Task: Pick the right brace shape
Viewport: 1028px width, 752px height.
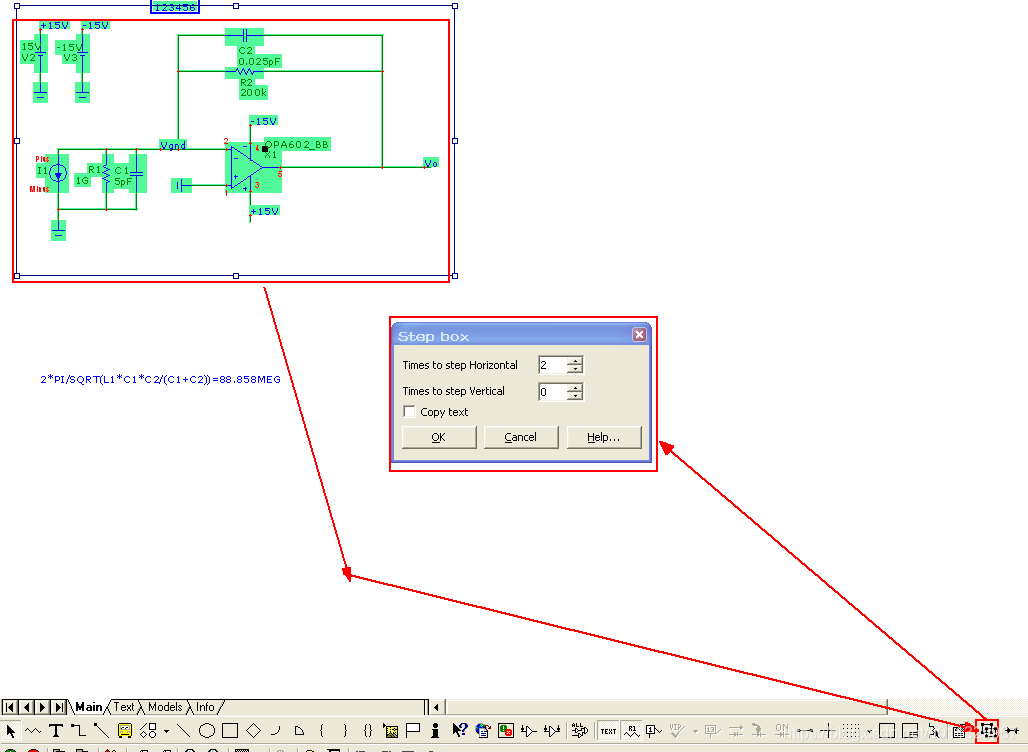Action: [345, 730]
